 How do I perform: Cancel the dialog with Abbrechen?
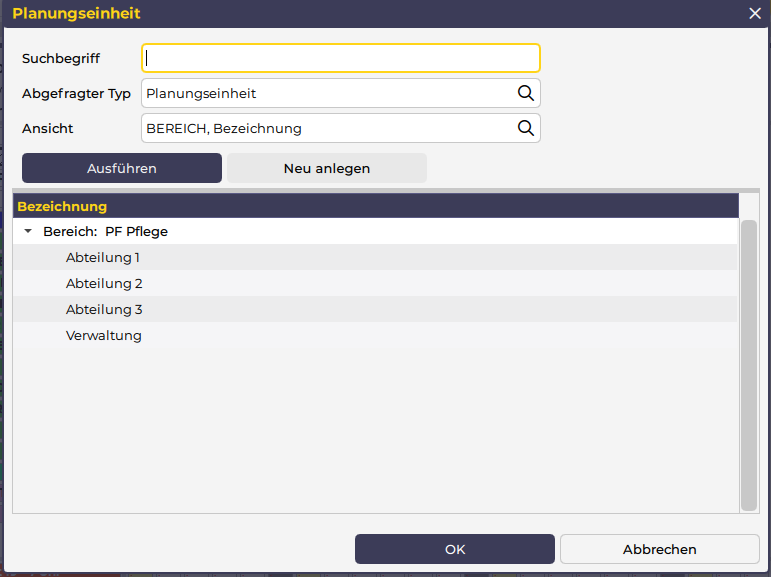659,549
